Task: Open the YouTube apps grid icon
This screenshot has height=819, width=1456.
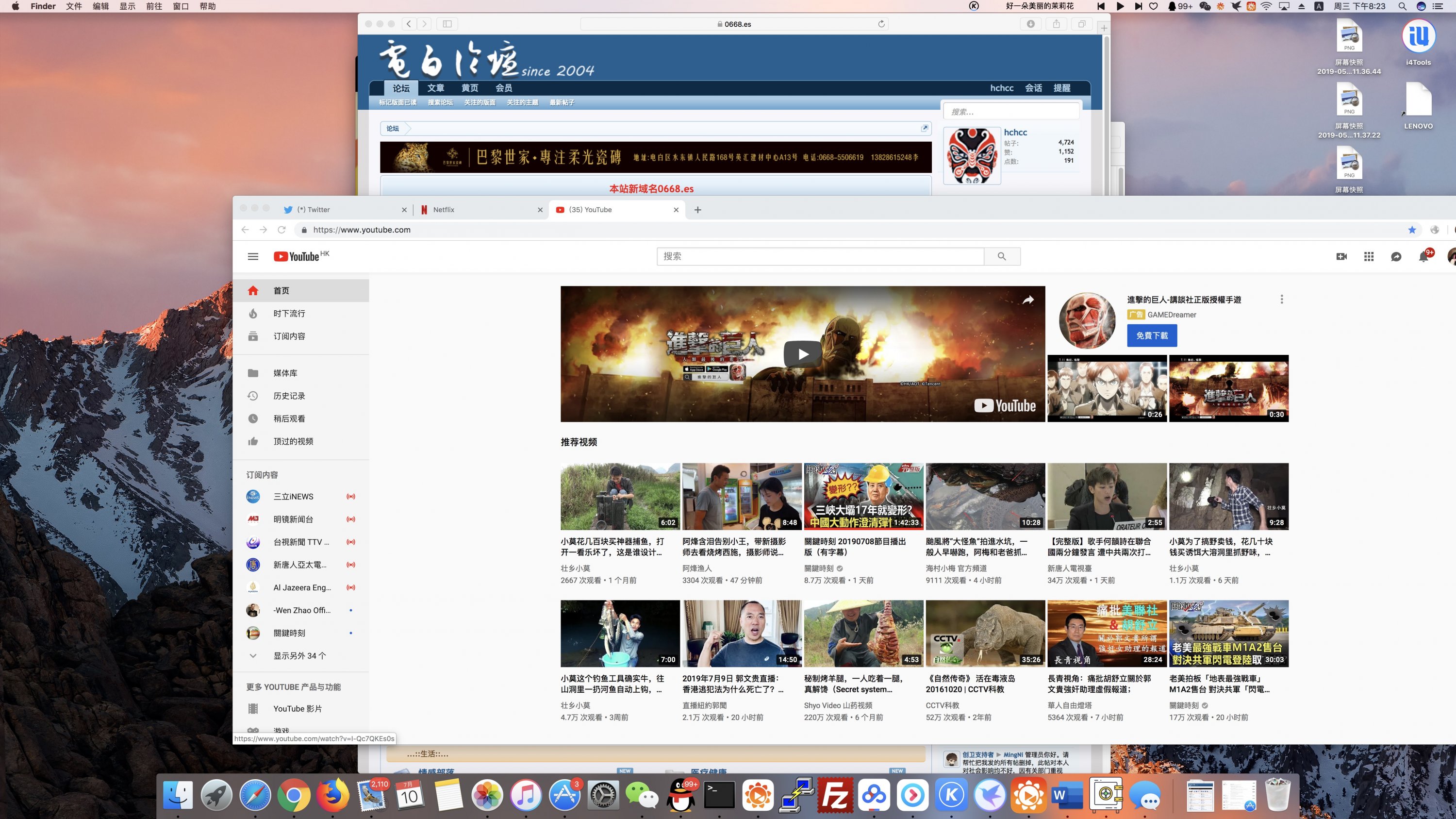Action: [x=1368, y=257]
